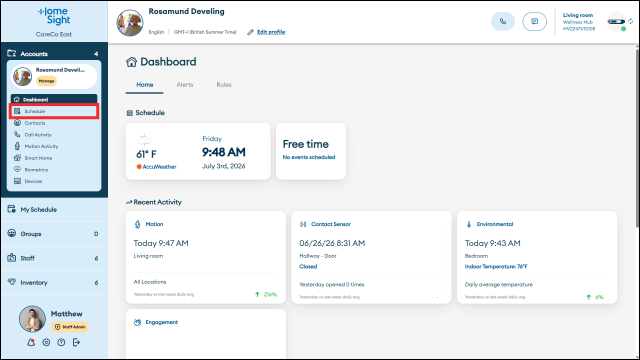
Task: Click the Motion Activity icon
Action: [x=17, y=146]
